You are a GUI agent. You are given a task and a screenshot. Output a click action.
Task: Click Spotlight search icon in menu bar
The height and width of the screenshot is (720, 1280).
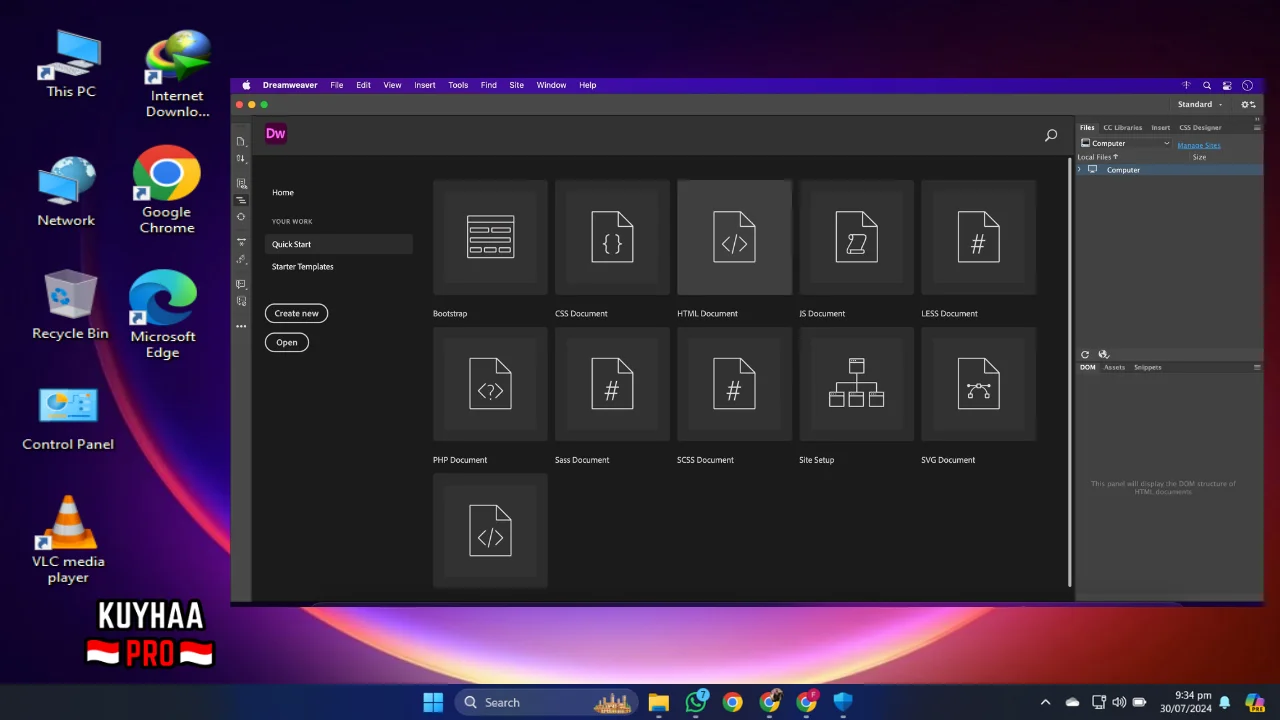point(1207,85)
